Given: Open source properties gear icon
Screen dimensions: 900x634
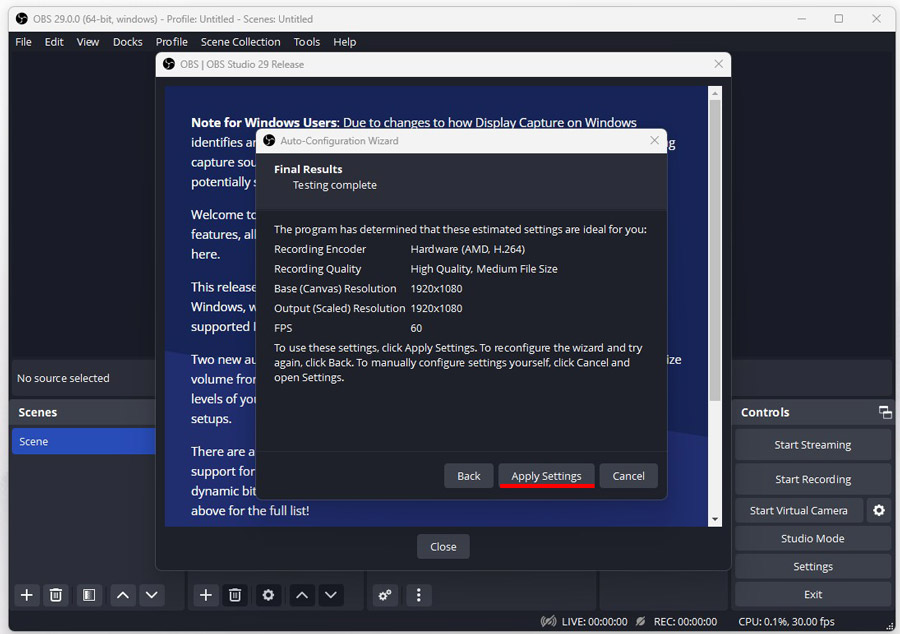Looking at the screenshot, I should [x=268, y=595].
